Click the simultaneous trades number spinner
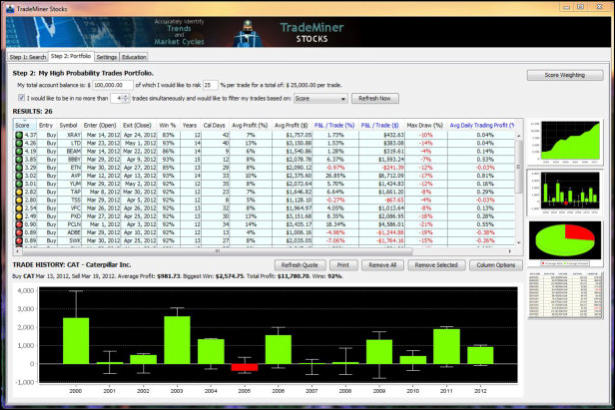Viewport: 615px width, 410px height. pyautogui.click(x=123, y=99)
